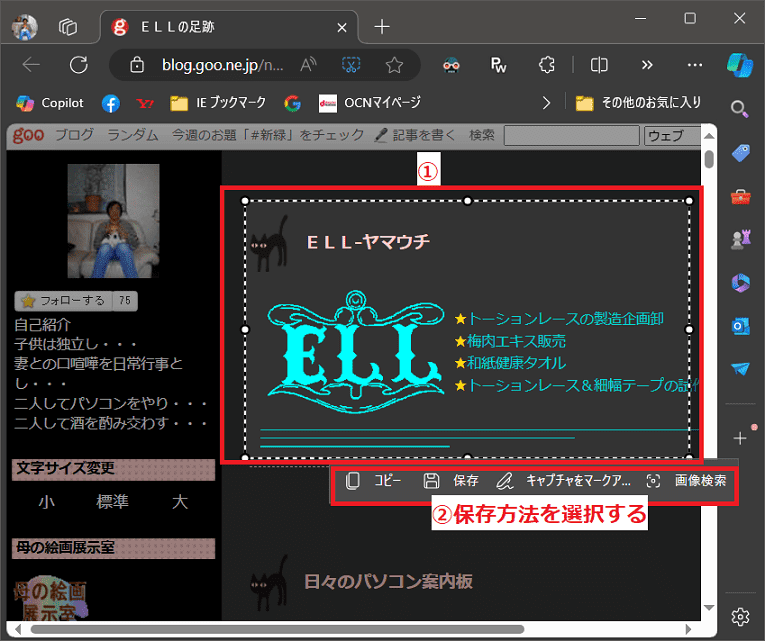Open the Shopping price tag sidebar icon
Screen dimensions: 765x641
click(740, 152)
